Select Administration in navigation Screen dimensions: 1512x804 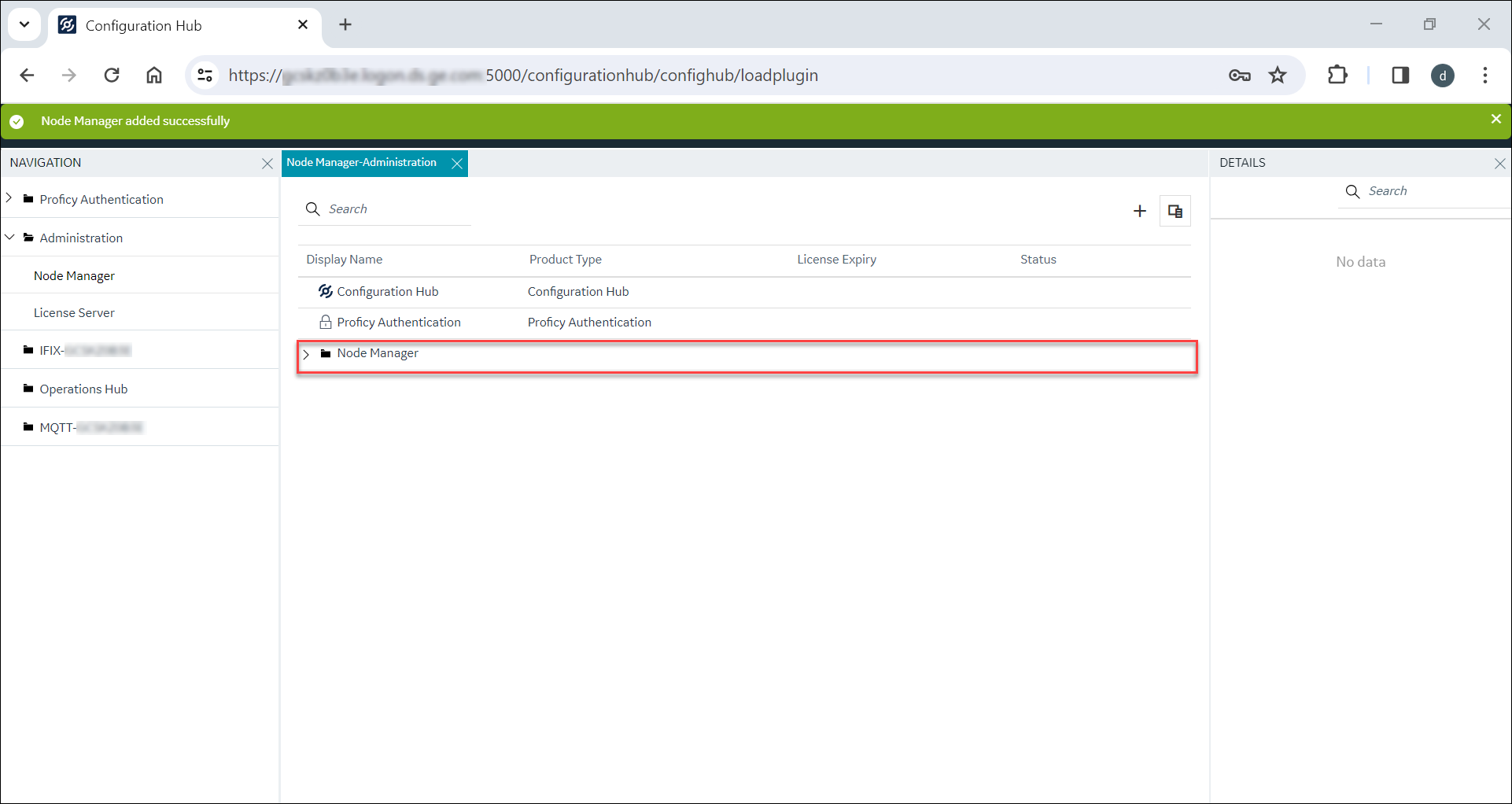tap(81, 238)
